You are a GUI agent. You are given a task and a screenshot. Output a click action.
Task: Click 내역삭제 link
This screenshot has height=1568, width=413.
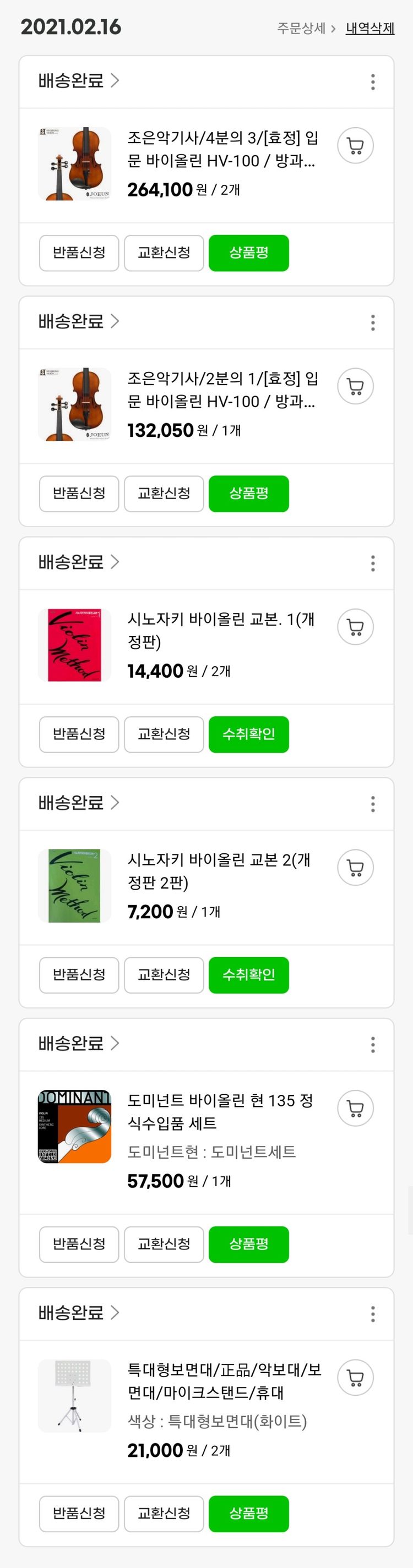(x=369, y=28)
